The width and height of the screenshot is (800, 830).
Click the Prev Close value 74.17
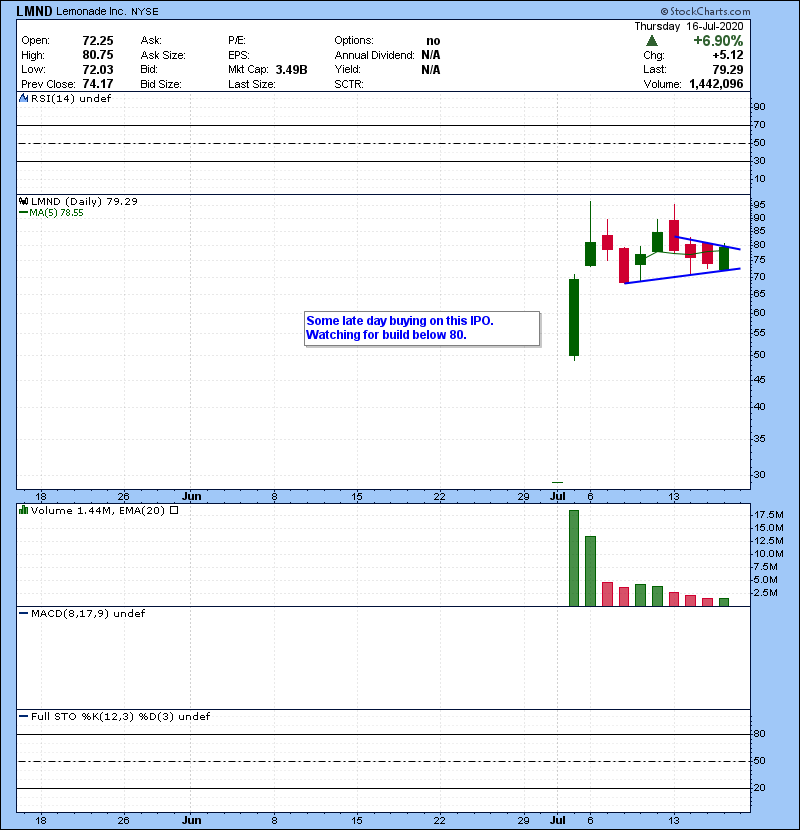[x=97, y=84]
